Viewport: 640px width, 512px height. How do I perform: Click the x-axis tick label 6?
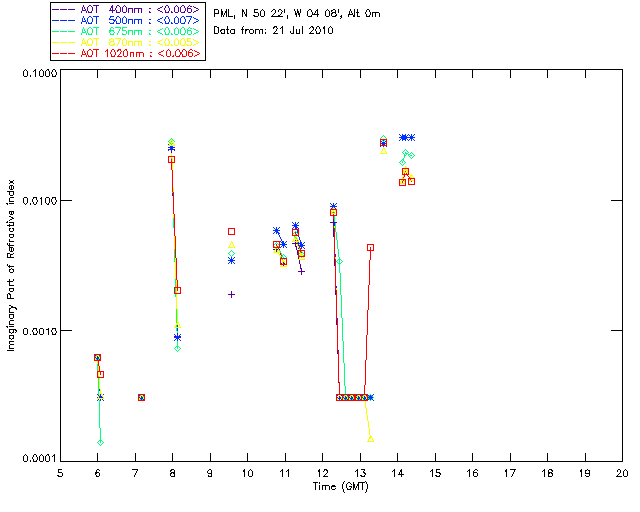pyautogui.click(x=98, y=473)
